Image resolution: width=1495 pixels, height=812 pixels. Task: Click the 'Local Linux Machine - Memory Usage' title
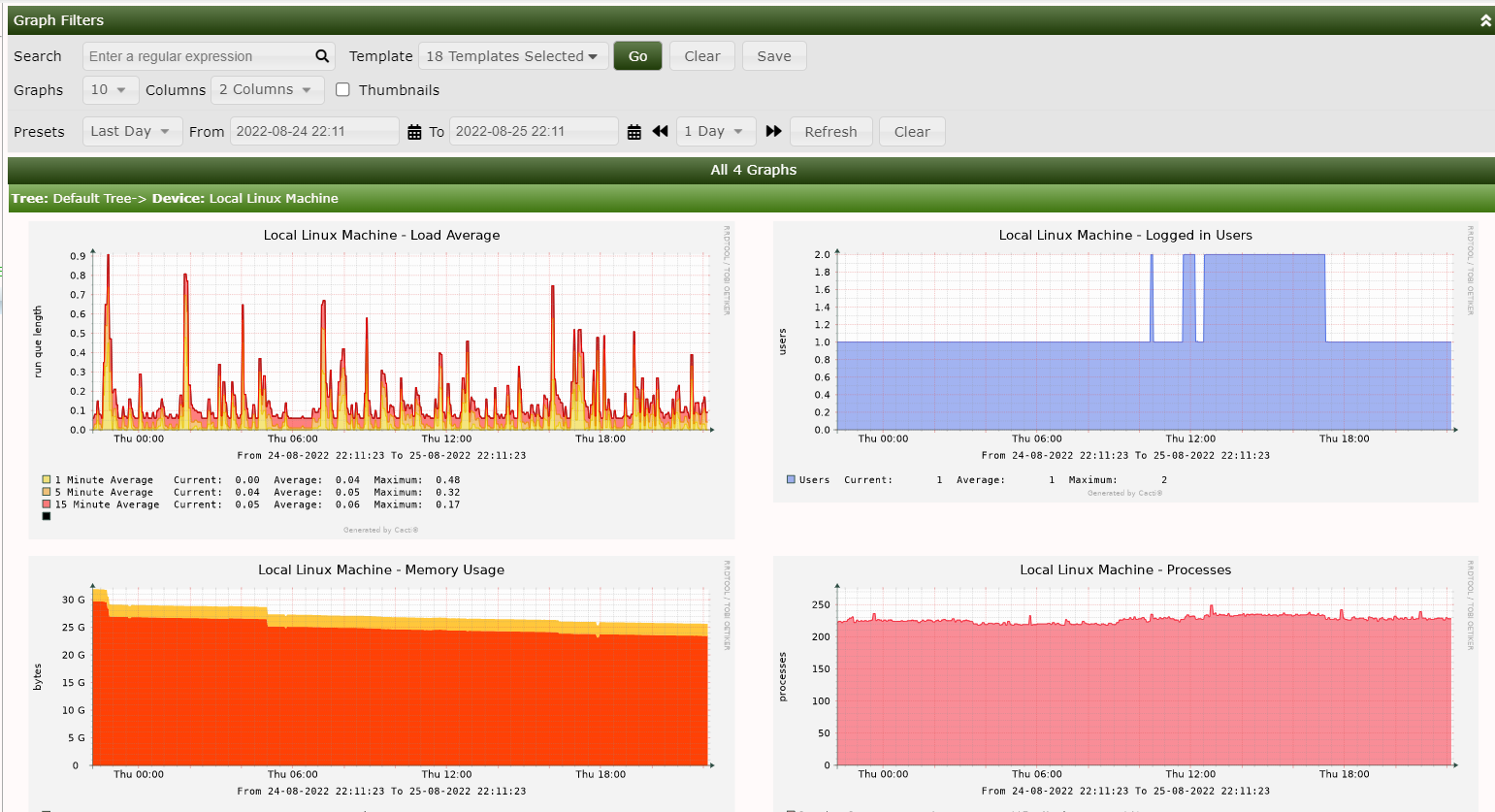click(x=381, y=569)
